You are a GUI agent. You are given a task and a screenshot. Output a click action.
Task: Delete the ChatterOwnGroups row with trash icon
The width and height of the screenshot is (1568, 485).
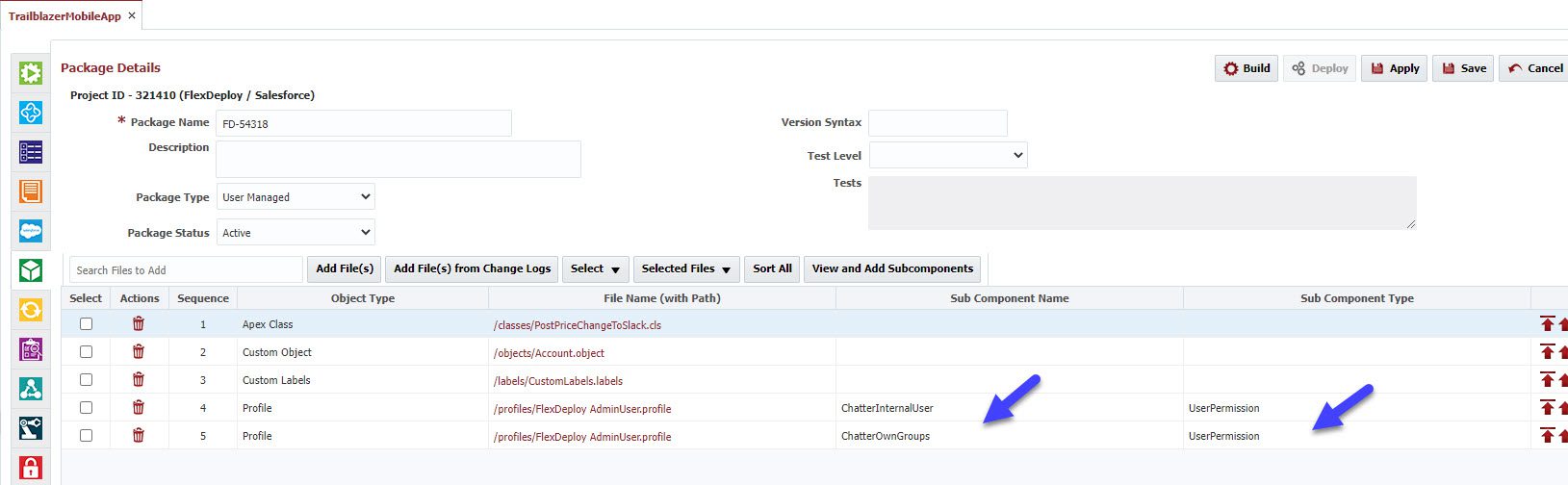point(139,436)
